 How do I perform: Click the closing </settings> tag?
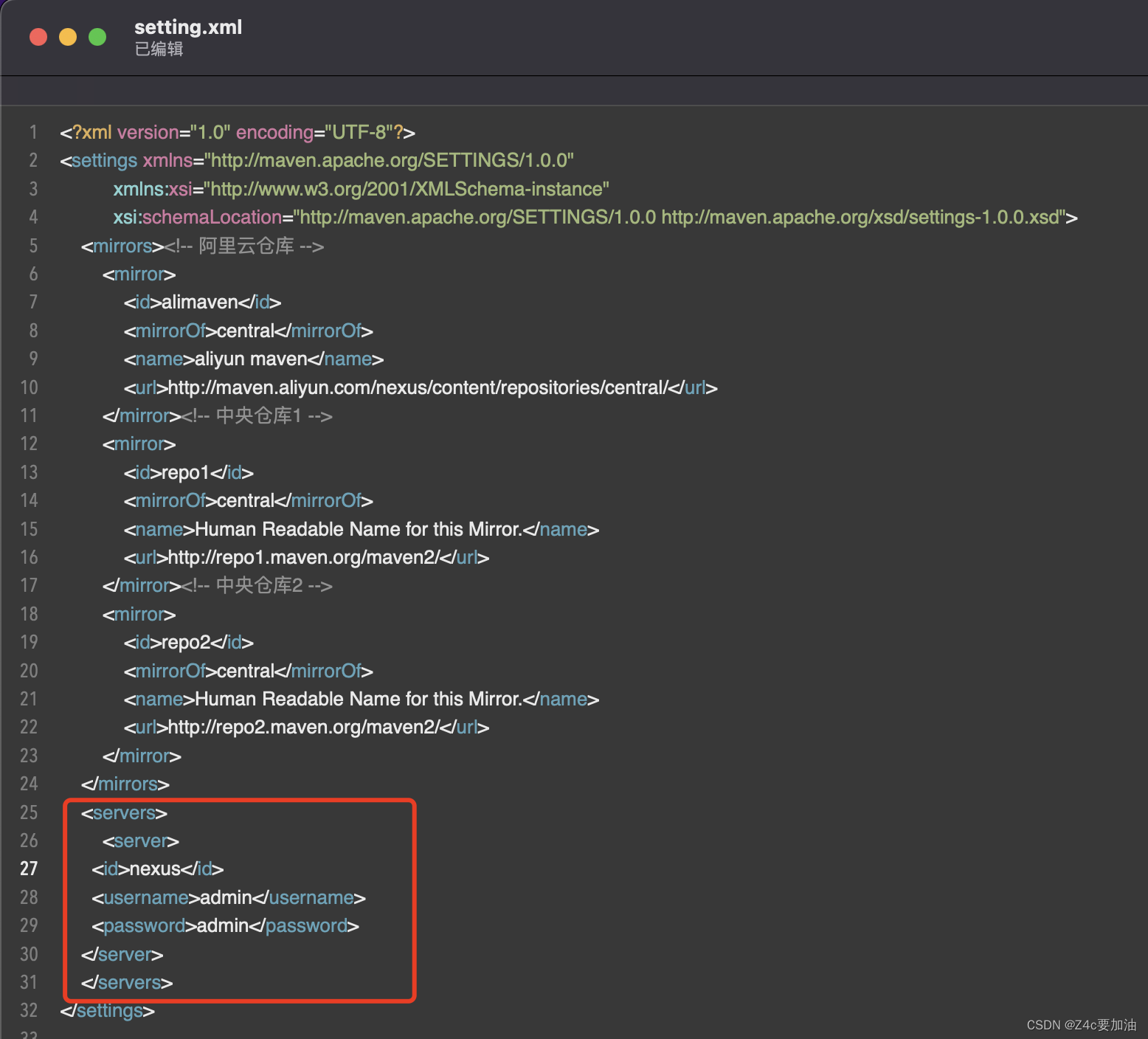pos(107,1010)
